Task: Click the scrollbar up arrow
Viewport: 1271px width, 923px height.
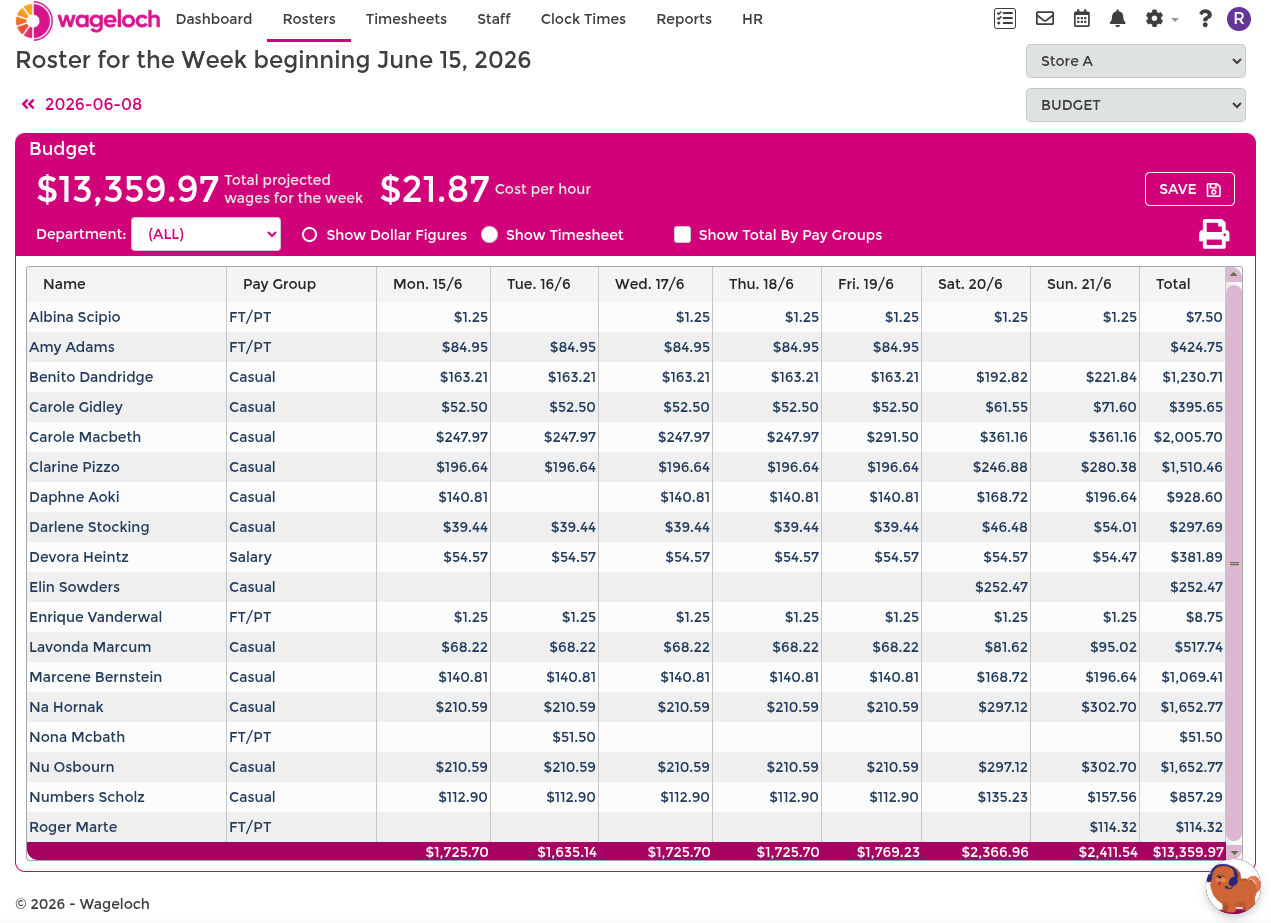Action: click(x=1234, y=273)
